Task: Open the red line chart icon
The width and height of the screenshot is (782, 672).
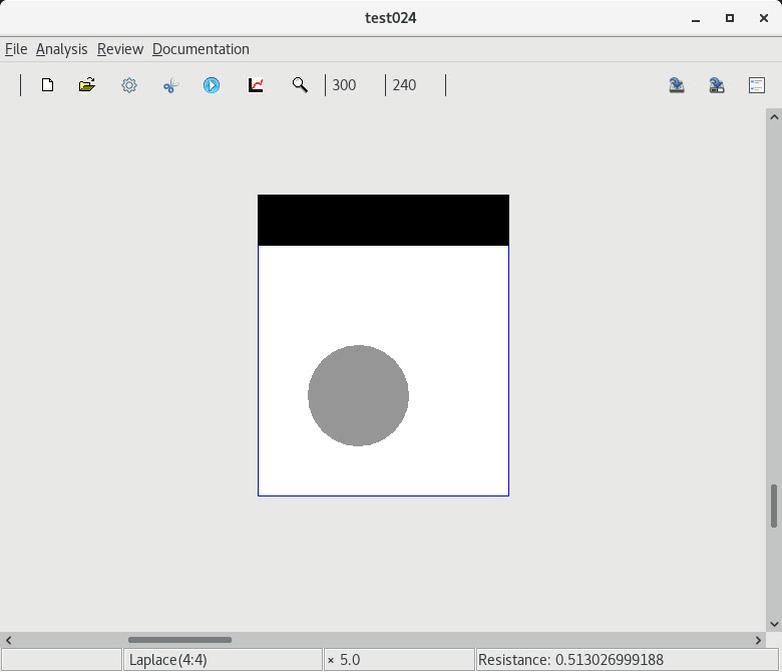Action: [x=256, y=85]
